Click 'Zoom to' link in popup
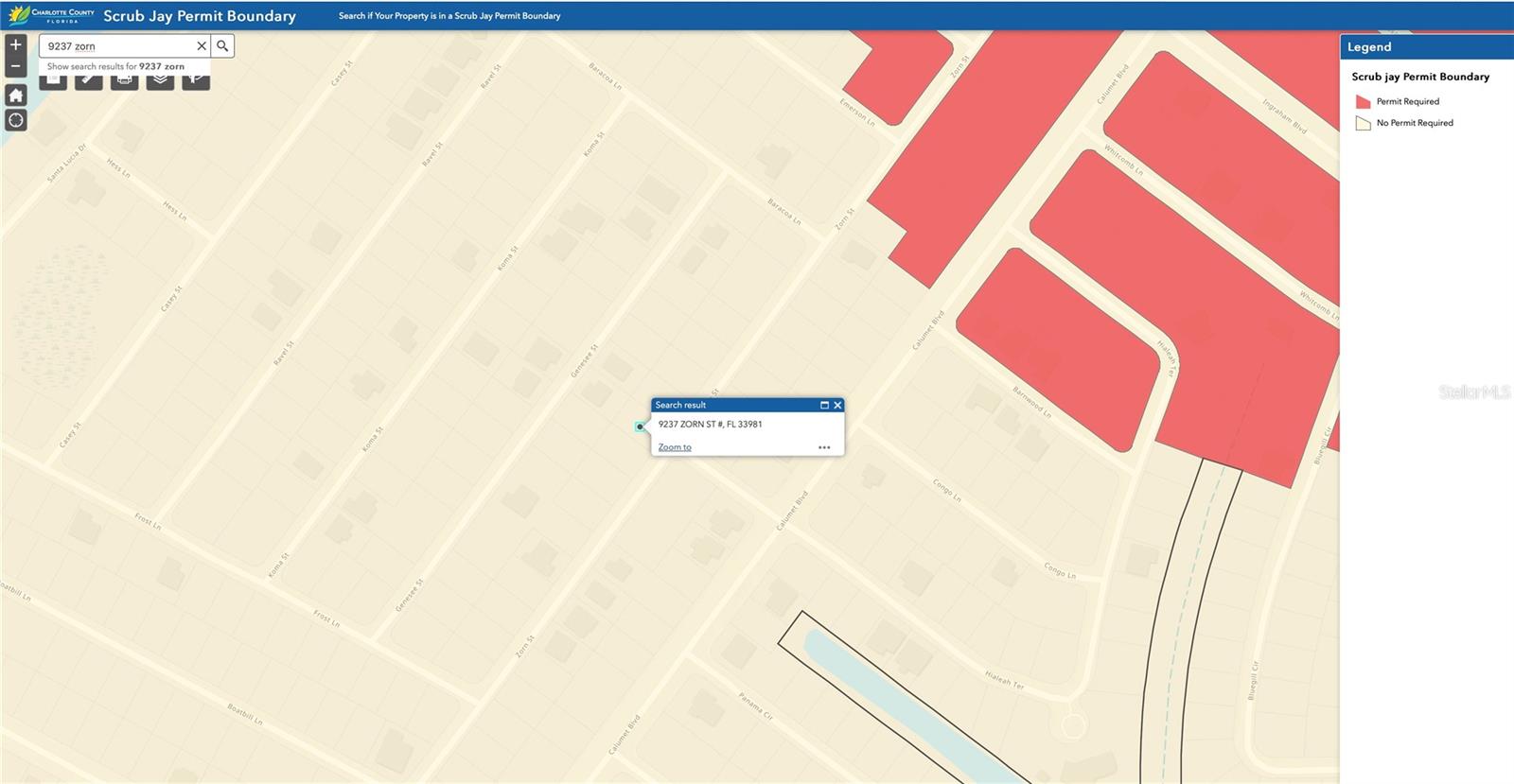Viewport: 1514px width, 784px height. click(x=675, y=447)
